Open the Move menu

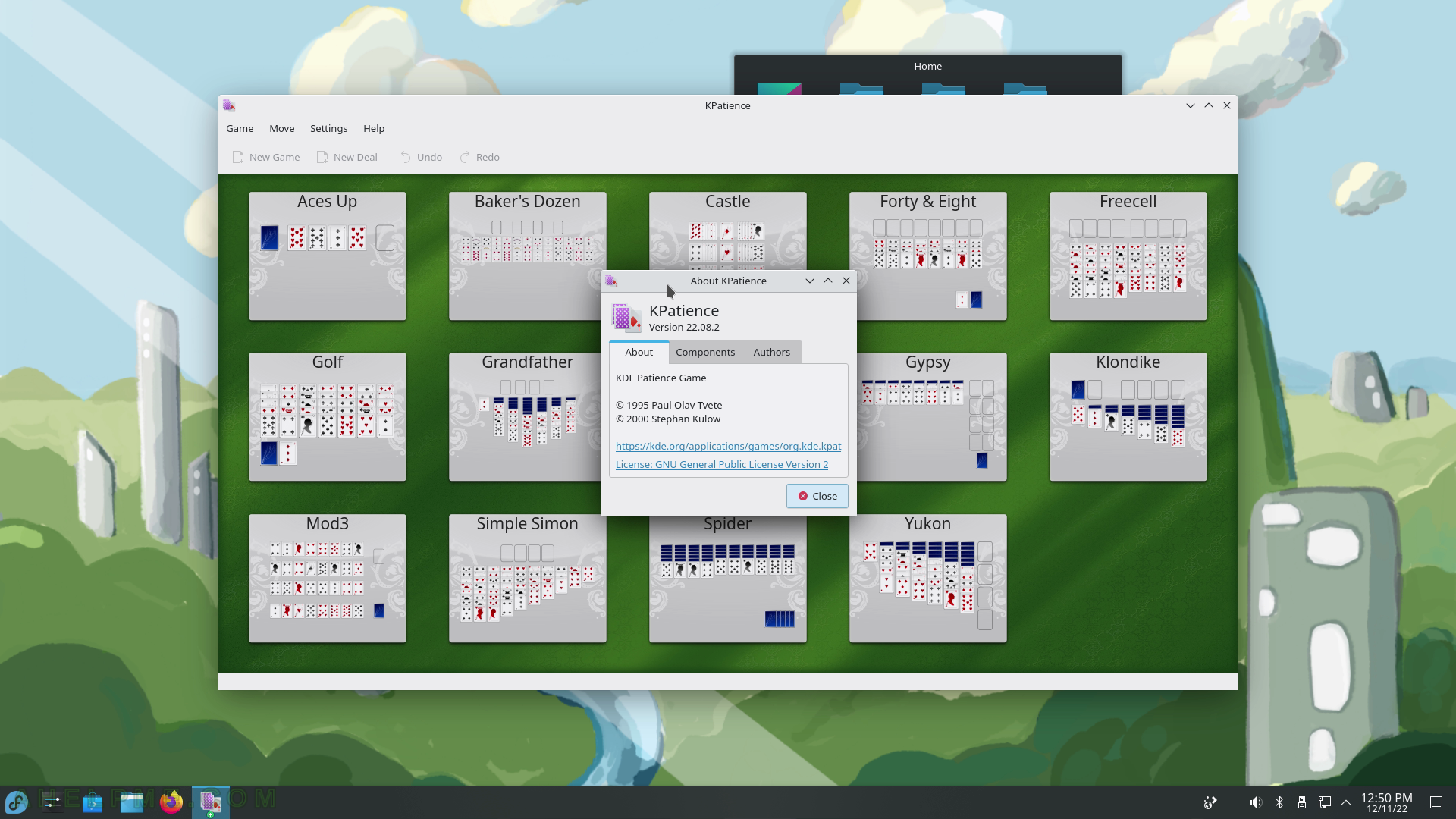281,128
